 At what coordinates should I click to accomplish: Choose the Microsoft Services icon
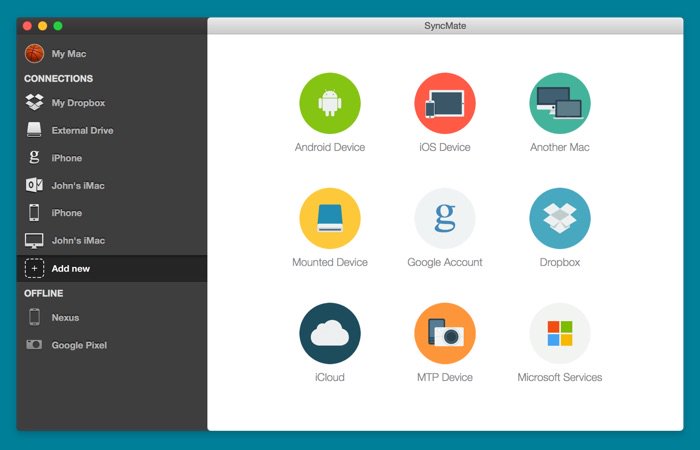click(x=560, y=333)
